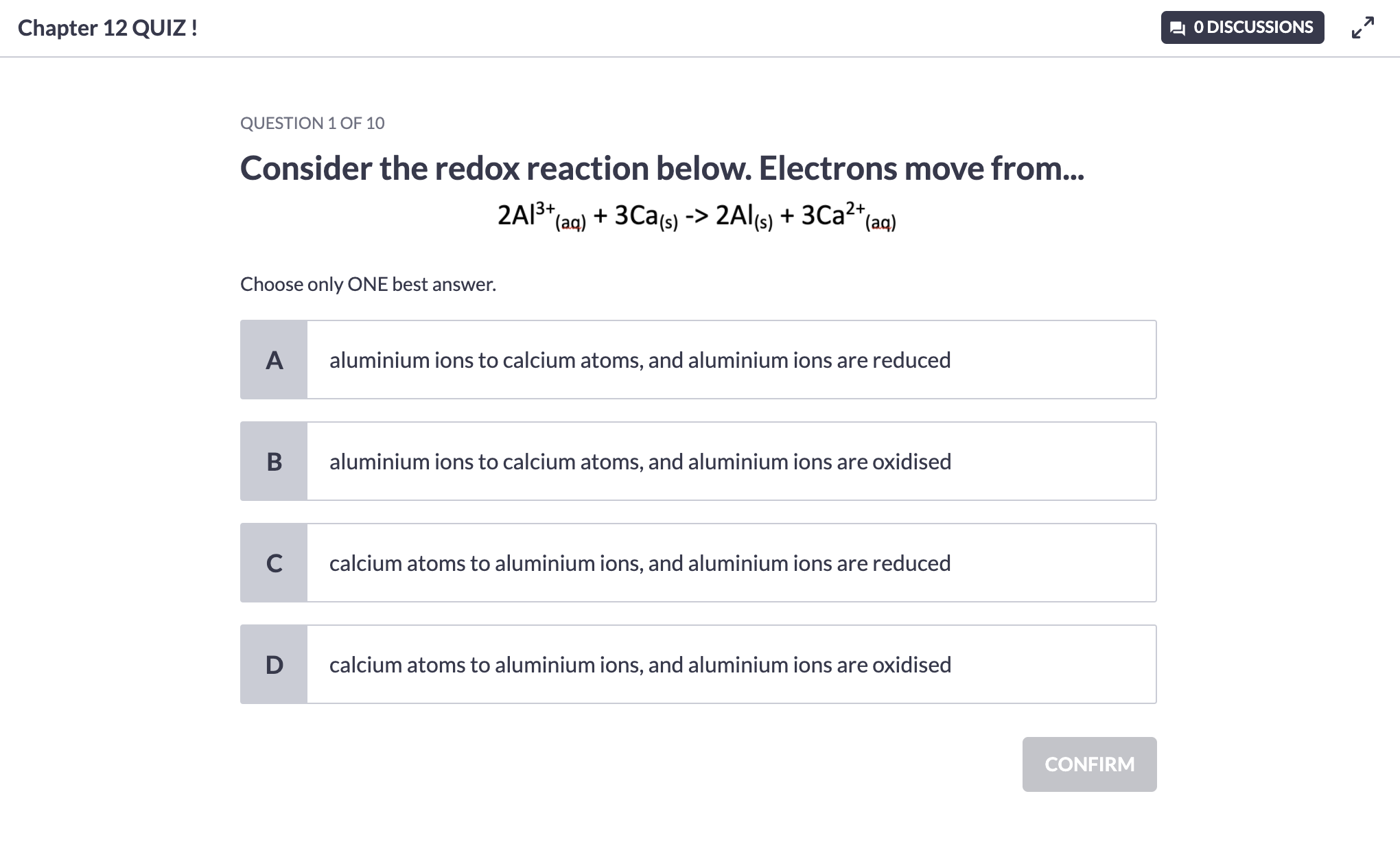The height and width of the screenshot is (855, 1400).
Task: Choose answer text ending 'calcium atoms… are reduced'
Action: (640, 360)
